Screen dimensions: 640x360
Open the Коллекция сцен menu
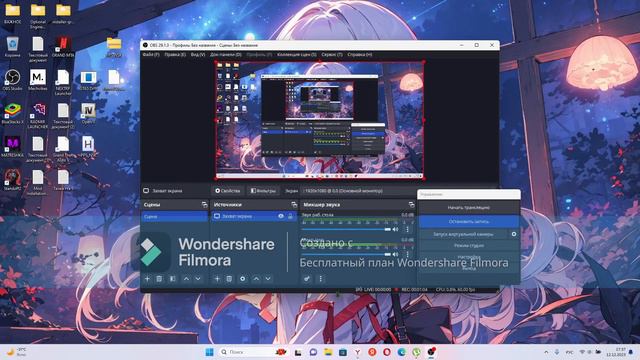click(296, 54)
